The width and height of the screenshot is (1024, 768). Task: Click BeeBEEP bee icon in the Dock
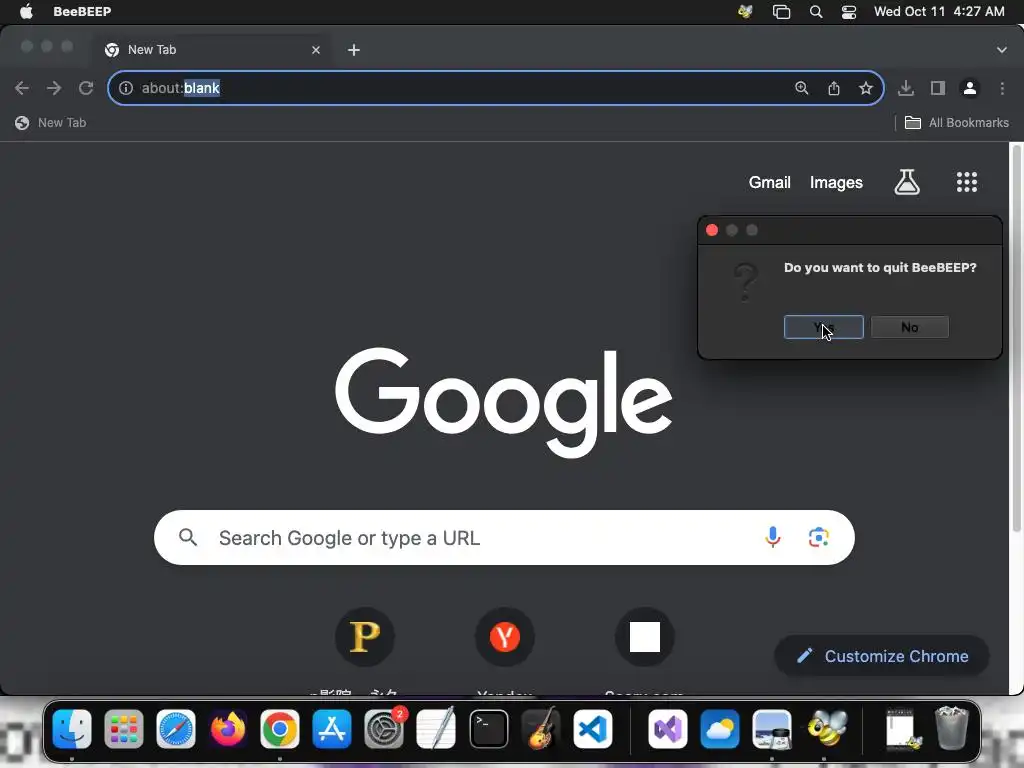(825, 729)
